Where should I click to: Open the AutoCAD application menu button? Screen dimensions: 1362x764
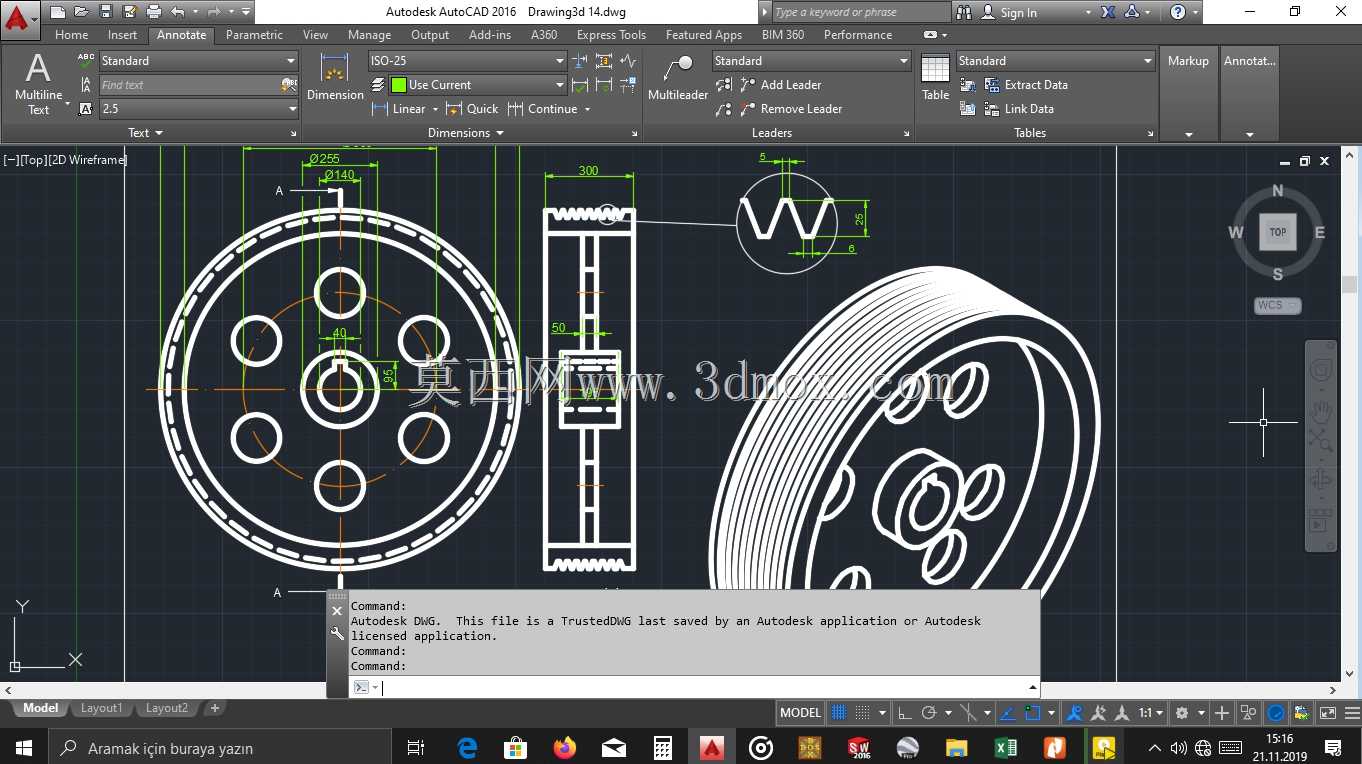[x=20, y=18]
